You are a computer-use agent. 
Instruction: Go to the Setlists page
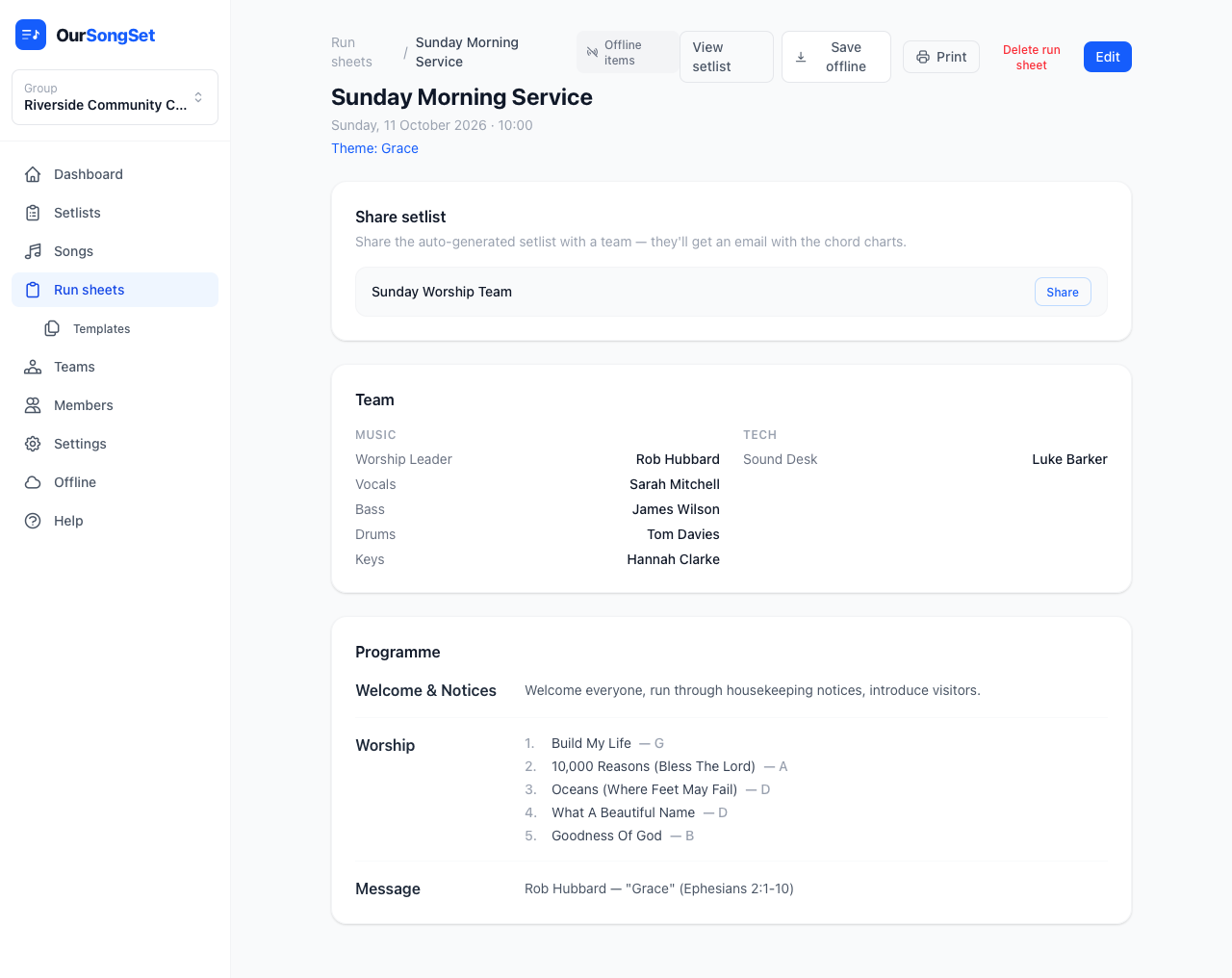coord(115,213)
